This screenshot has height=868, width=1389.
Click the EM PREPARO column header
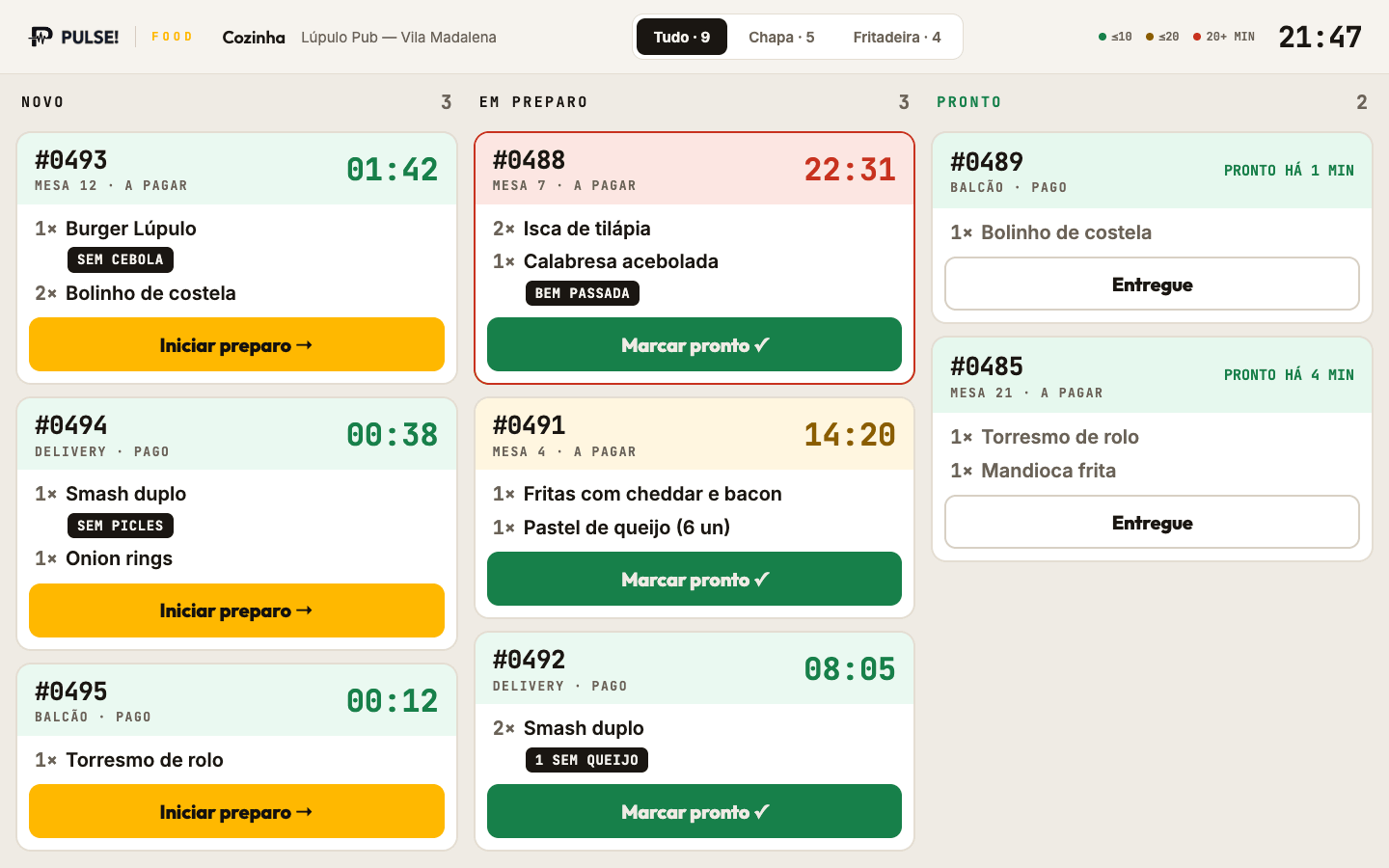coord(533,102)
